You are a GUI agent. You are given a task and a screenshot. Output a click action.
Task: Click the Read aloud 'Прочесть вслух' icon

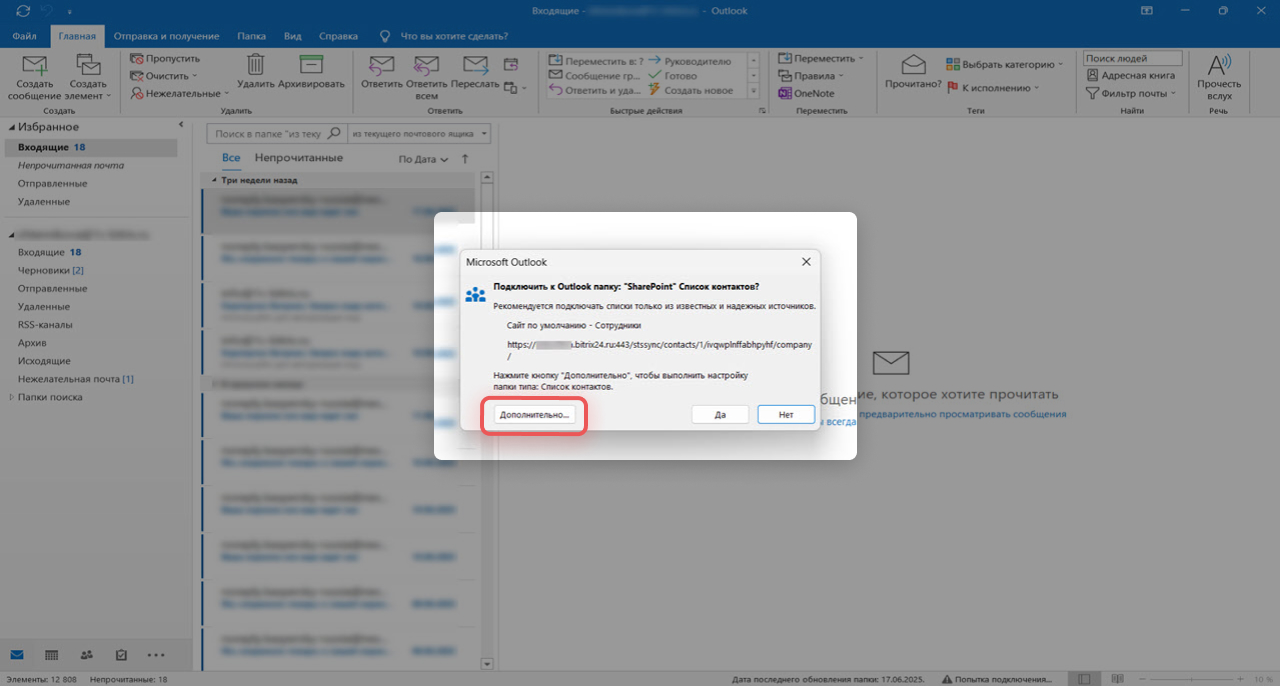[1218, 66]
